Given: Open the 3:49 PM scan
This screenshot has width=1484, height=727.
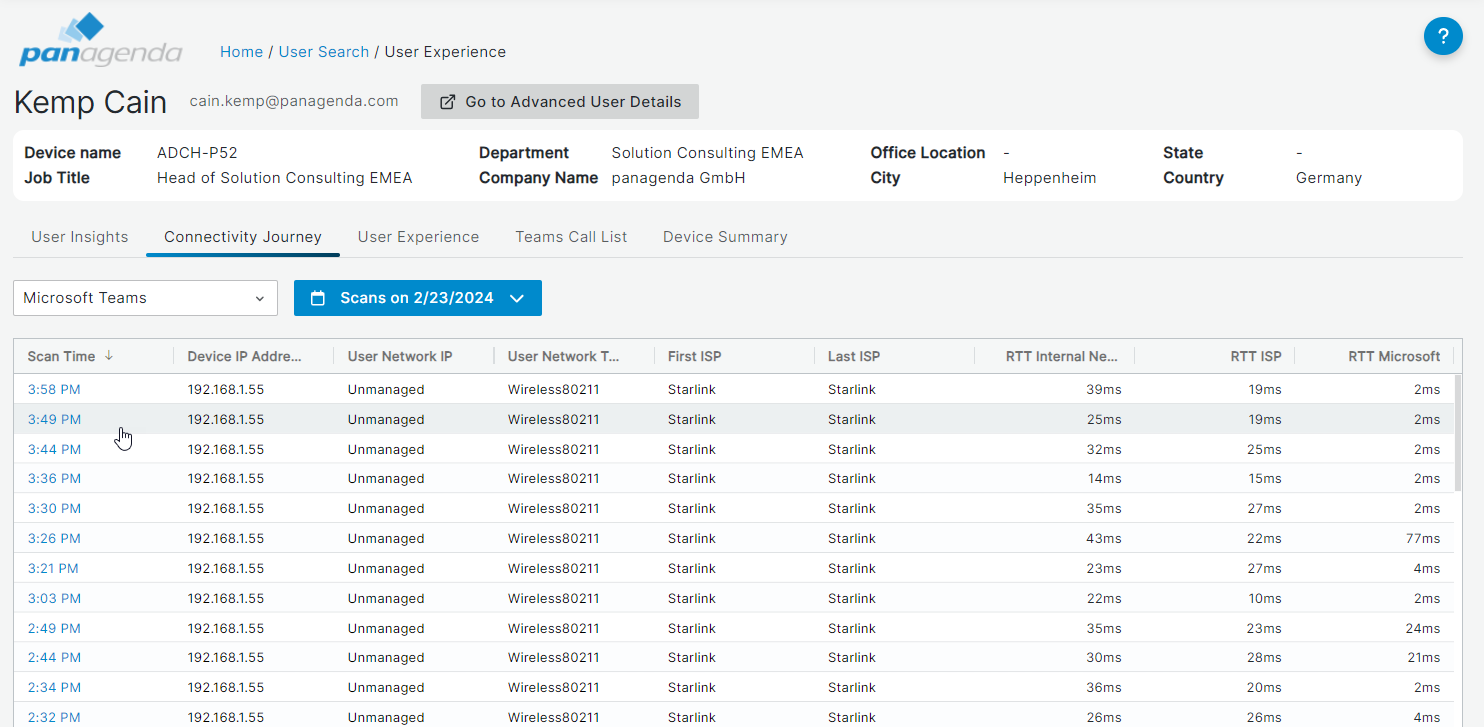Looking at the screenshot, I should click(x=54, y=419).
